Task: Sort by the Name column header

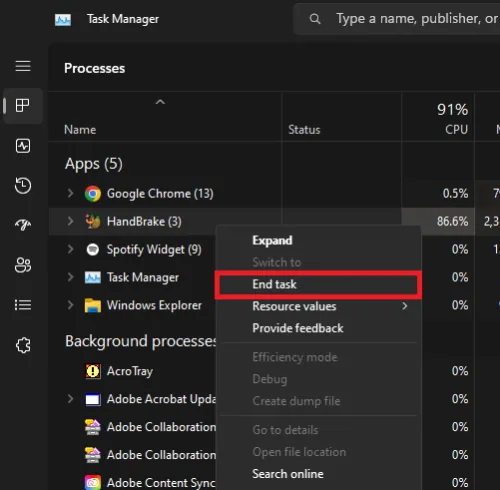Action: pyautogui.click(x=80, y=130)
